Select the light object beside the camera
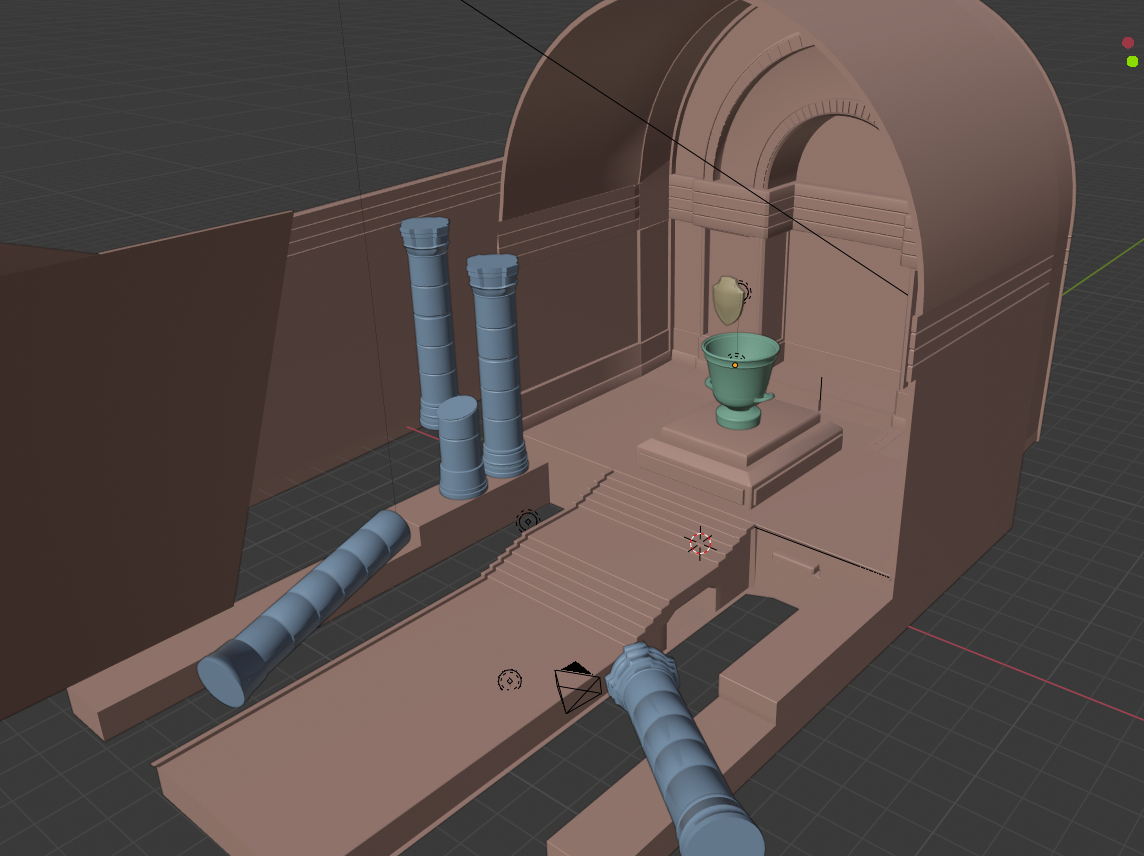The height and width of the screenshot is (856, 1144). tap(509, 680)
